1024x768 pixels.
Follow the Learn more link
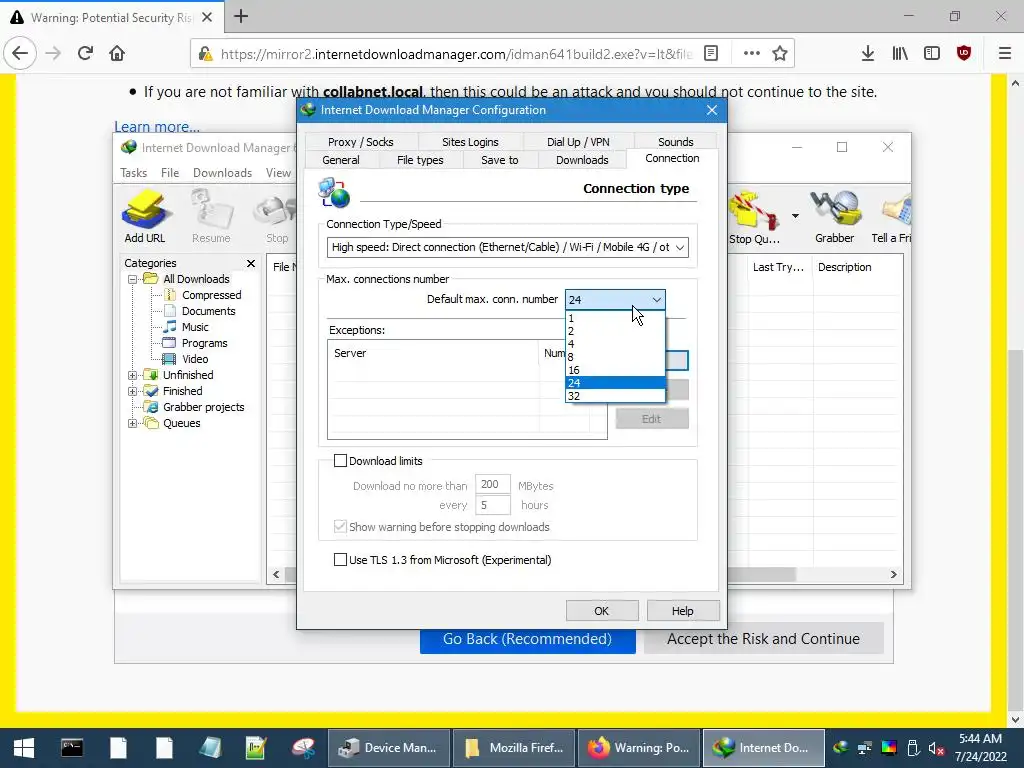157,127
